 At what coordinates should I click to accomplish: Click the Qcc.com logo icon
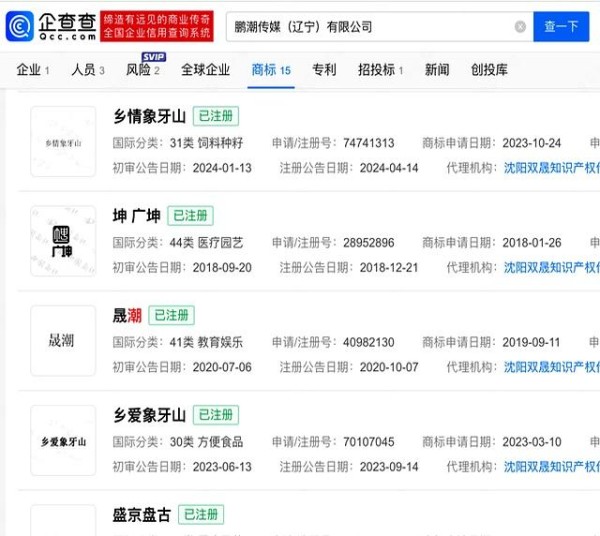click(20, 26)
